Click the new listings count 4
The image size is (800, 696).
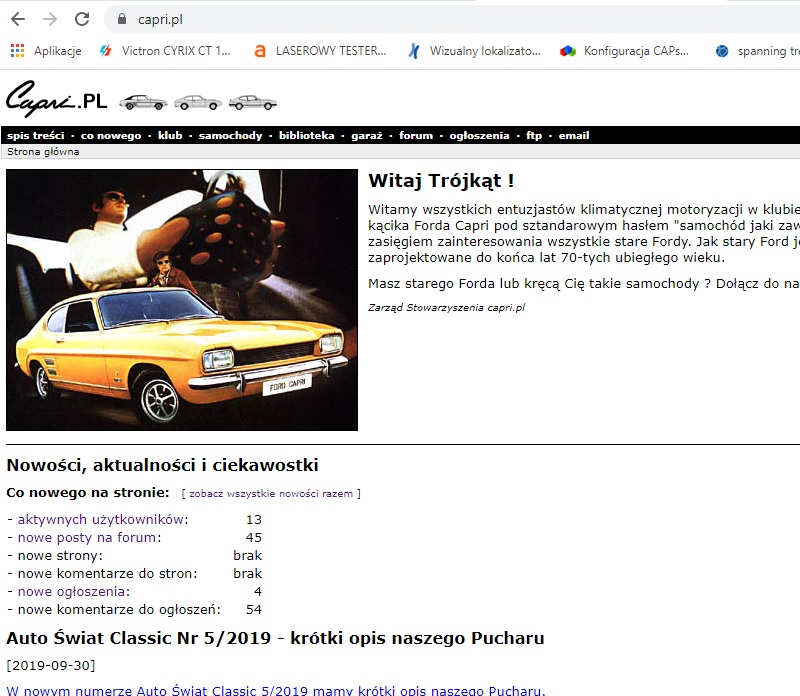(x=258, y=591)
